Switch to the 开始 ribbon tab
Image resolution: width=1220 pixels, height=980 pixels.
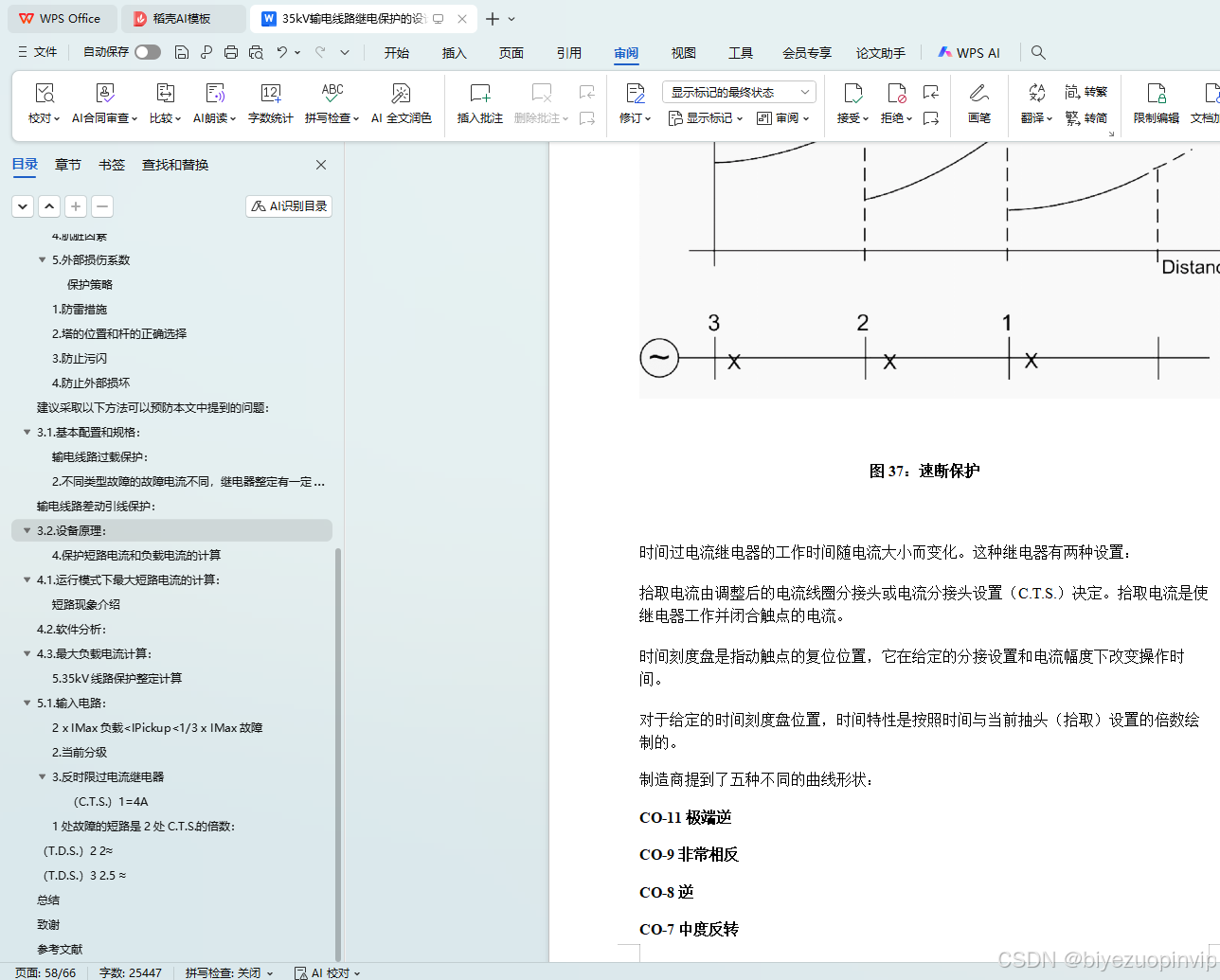[397, 53]
